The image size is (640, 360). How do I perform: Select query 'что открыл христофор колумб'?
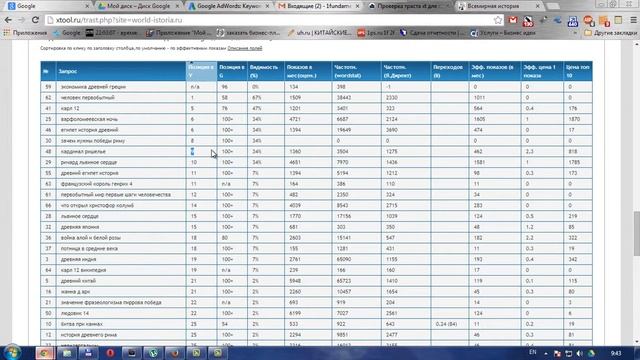coord(97,205)
